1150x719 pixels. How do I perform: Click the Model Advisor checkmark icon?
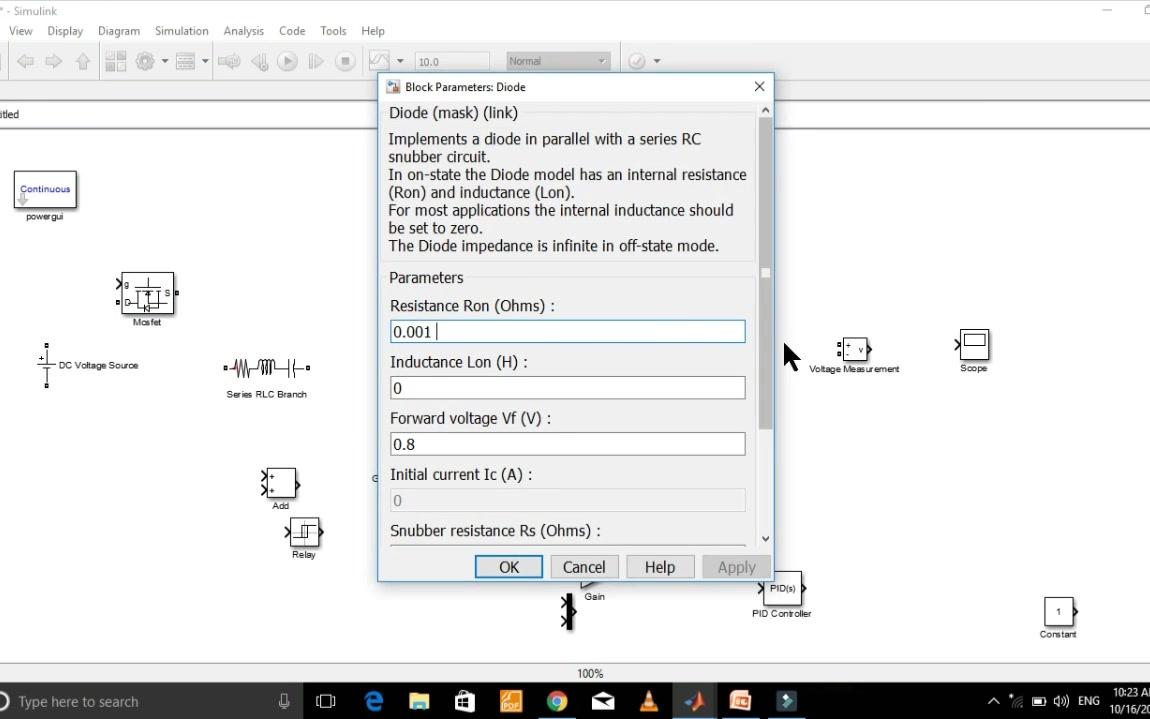click(637, 62)
